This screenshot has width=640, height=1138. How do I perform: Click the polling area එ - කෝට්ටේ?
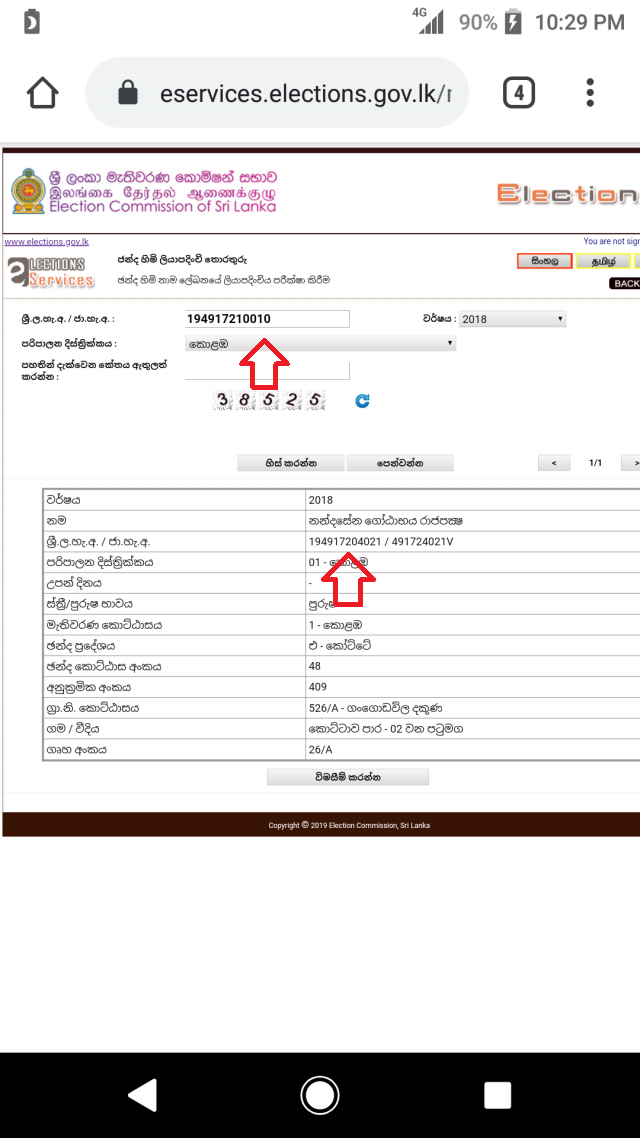pyautogui.click(x=340, y=646)
